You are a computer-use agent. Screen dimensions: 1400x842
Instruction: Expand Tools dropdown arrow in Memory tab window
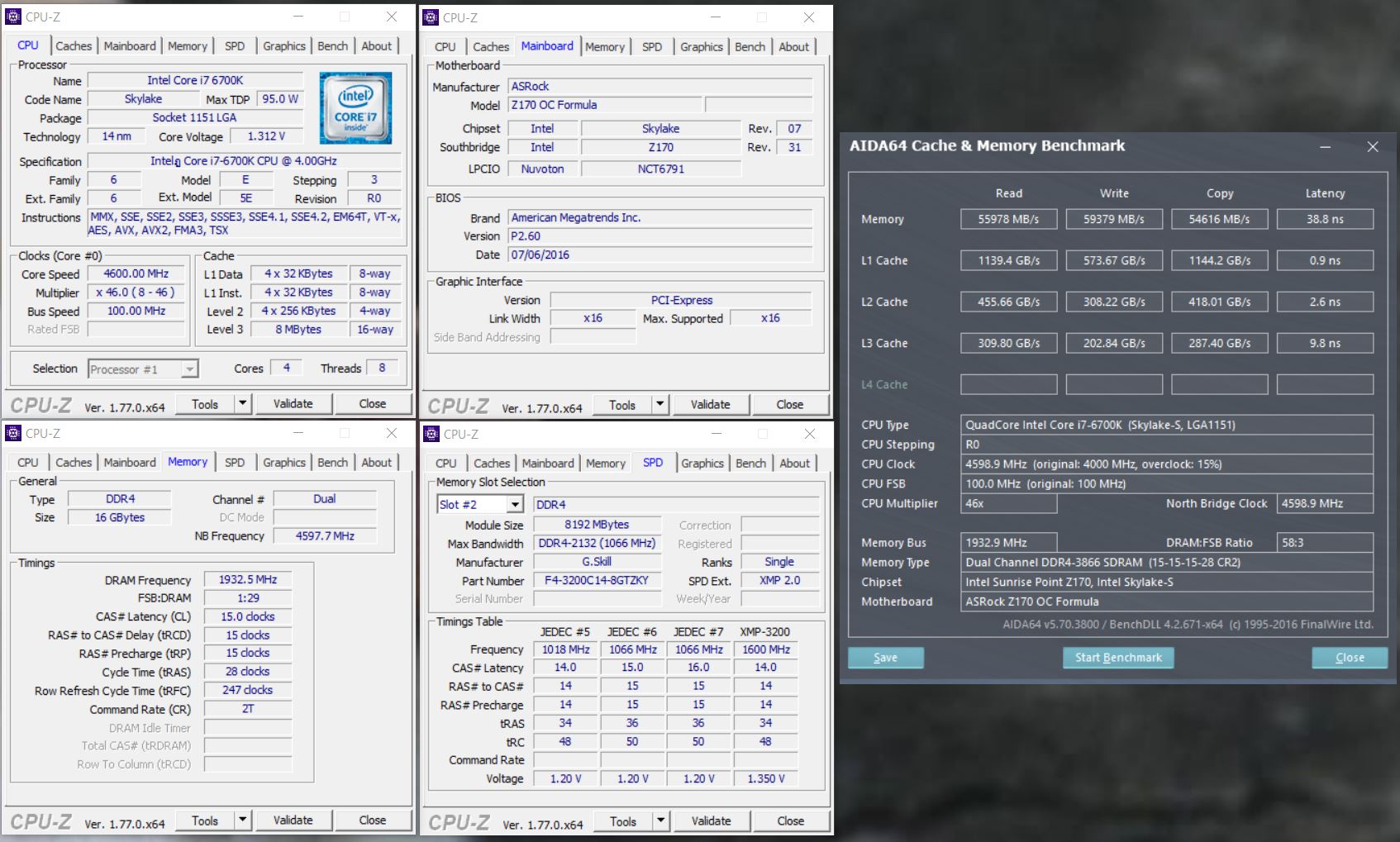pos(242,820)
